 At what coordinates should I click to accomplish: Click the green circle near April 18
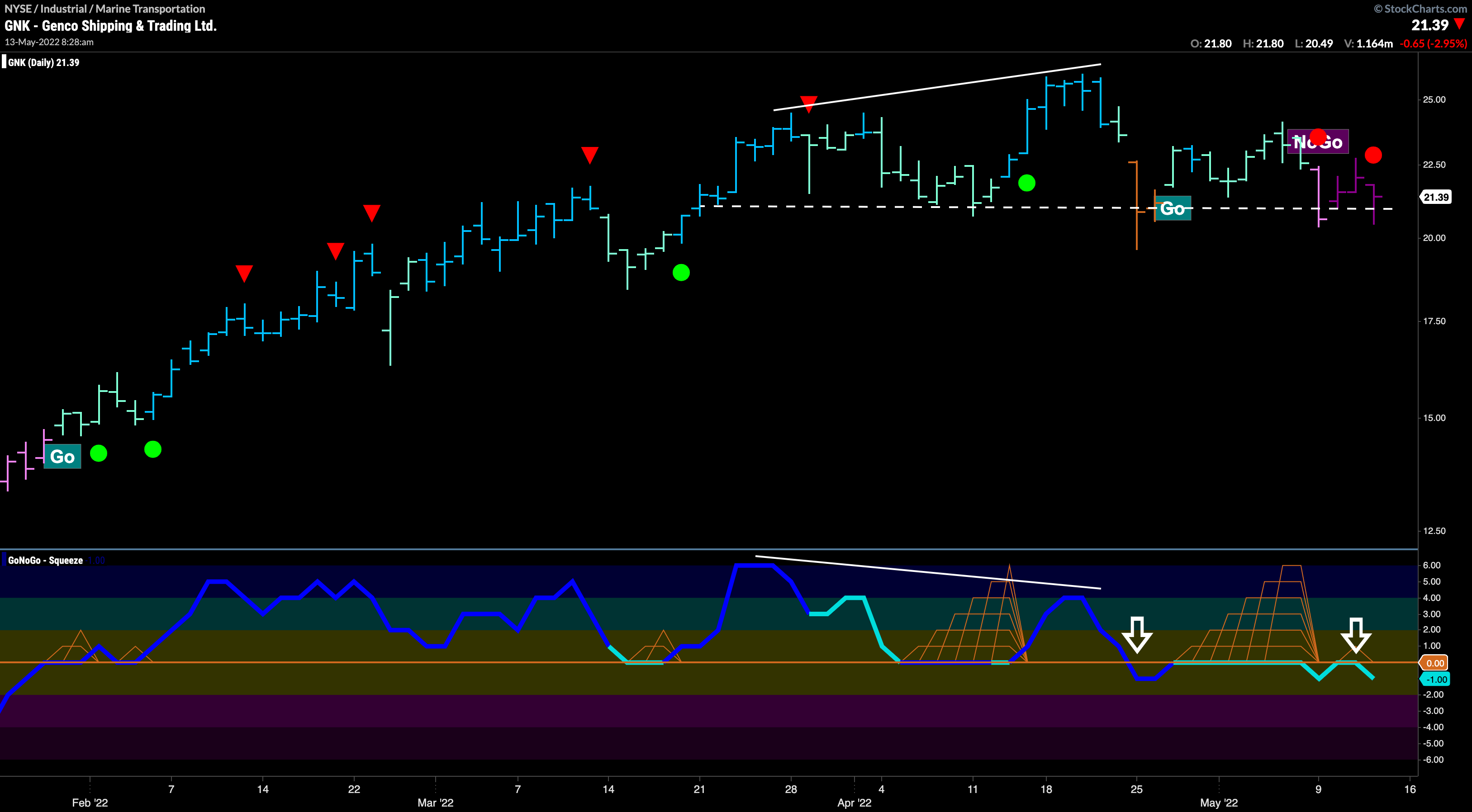(1027, 183)
